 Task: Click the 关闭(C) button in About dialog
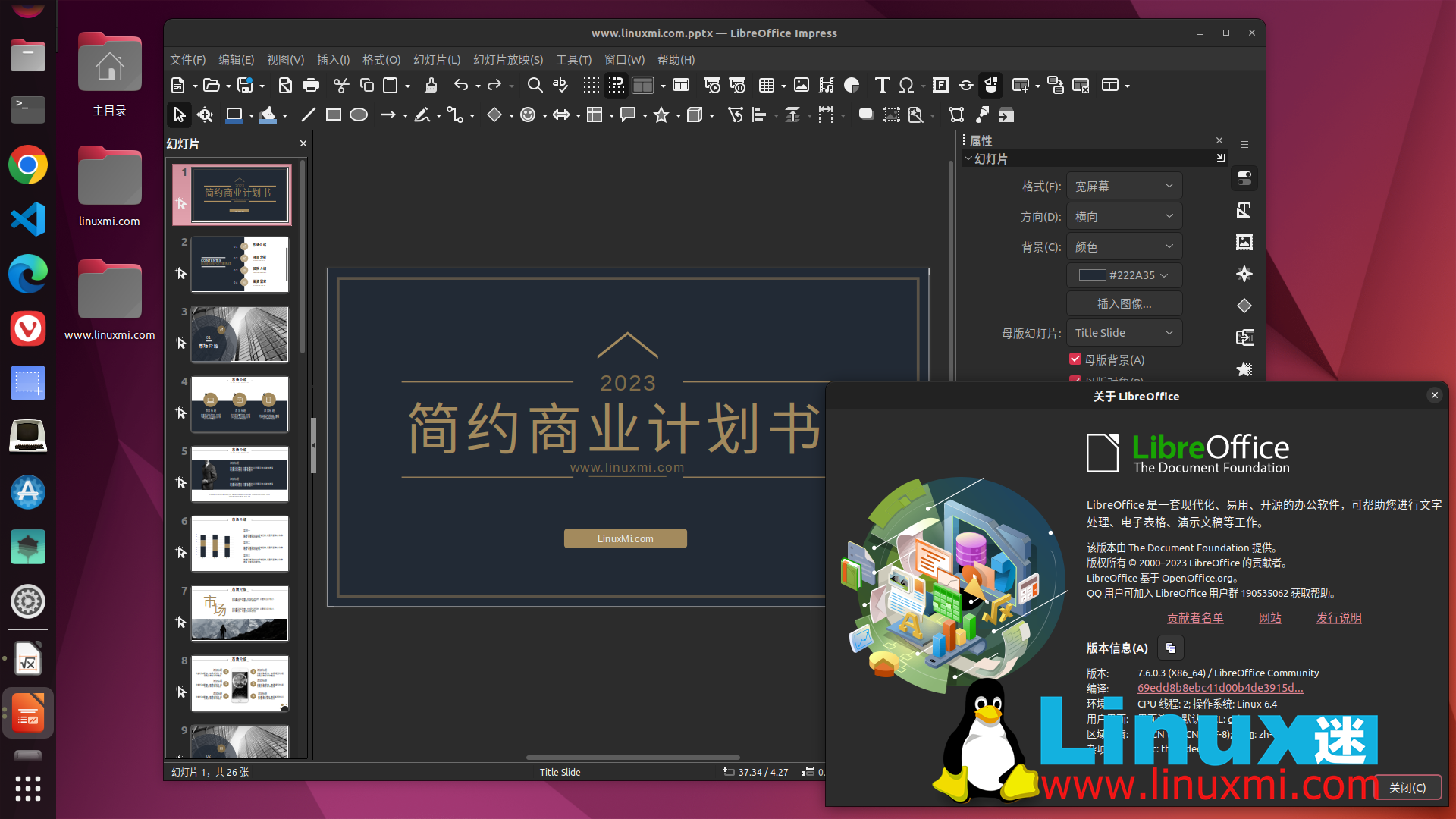pyautogui.click(x=1407, y=787)
